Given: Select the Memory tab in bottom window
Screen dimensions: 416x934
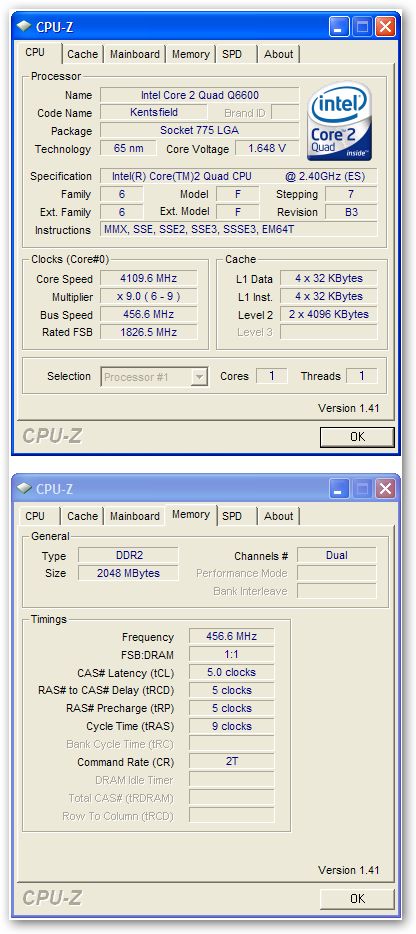Looking at the screenshot, I should [x=191, y=515].
